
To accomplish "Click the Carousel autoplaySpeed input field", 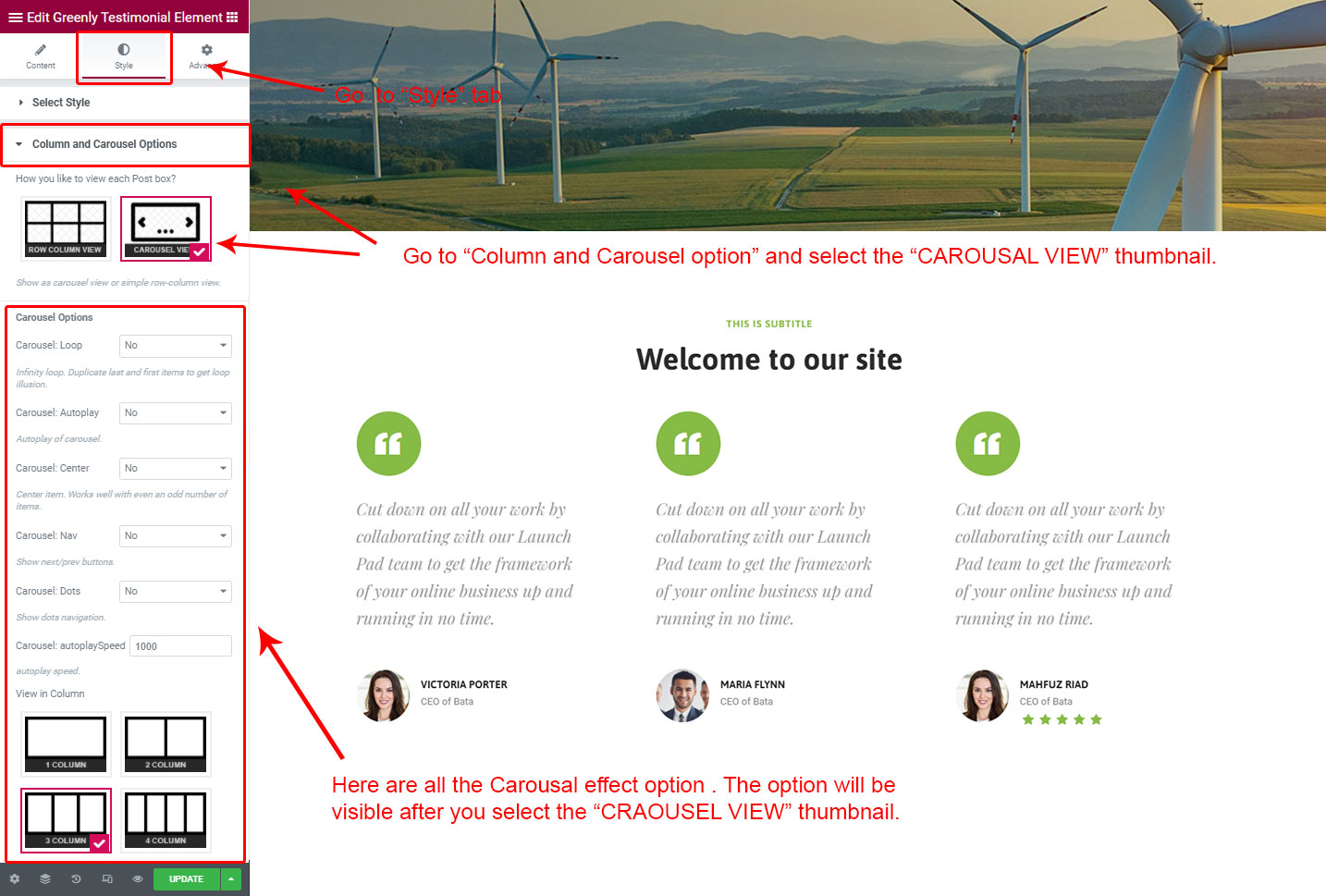I will pyautogui.click(x=180, y=646).
